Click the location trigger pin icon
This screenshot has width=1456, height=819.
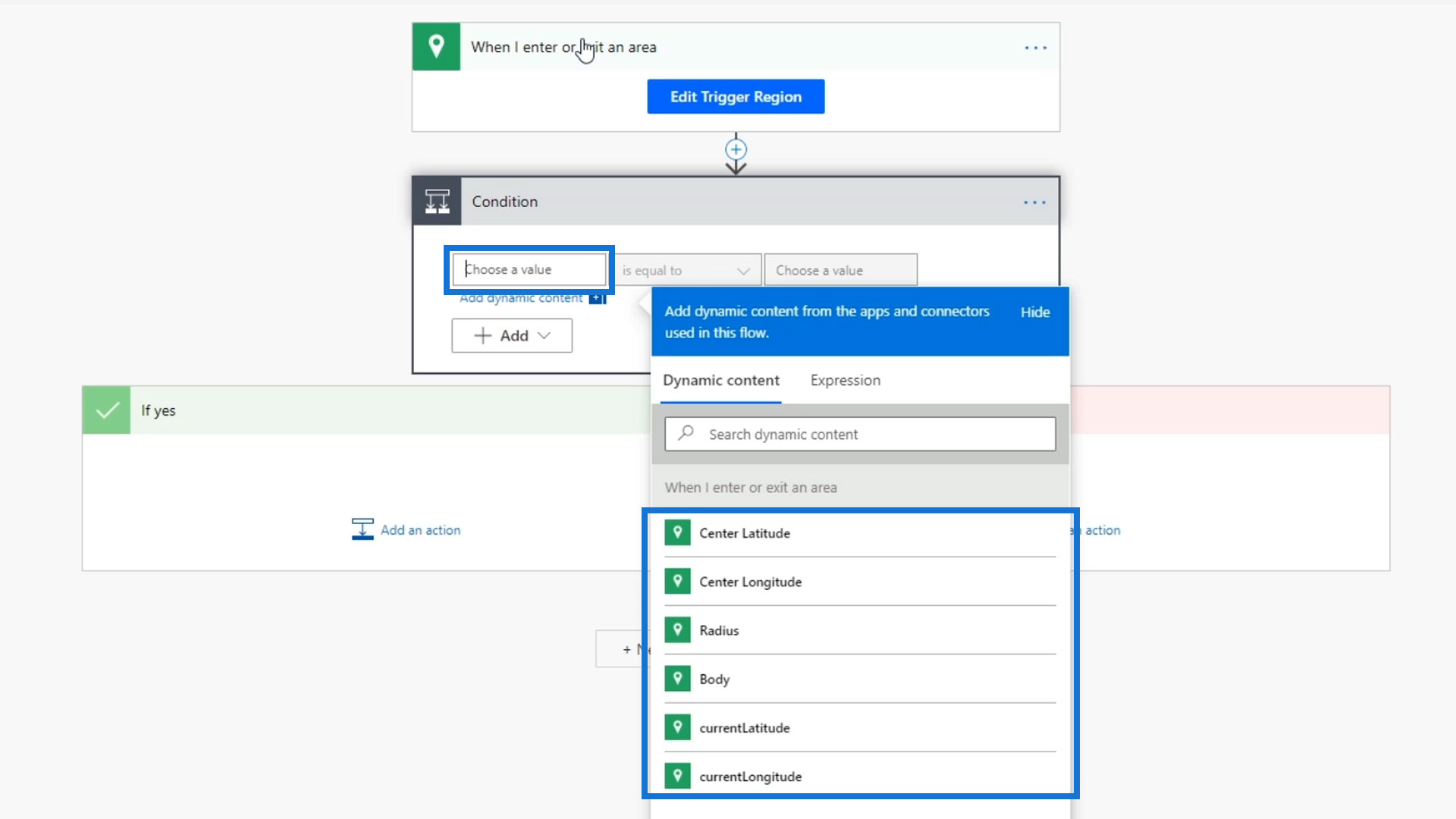(x=436, y=47)
